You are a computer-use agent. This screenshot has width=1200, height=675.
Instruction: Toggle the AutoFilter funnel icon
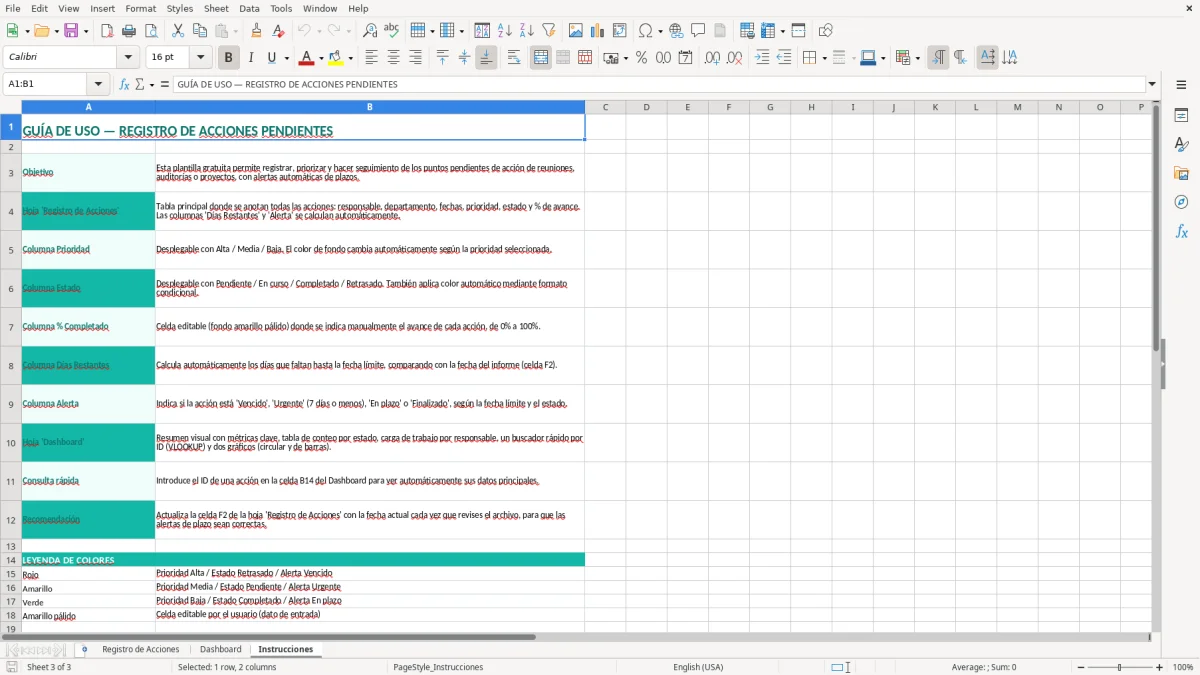548,31
